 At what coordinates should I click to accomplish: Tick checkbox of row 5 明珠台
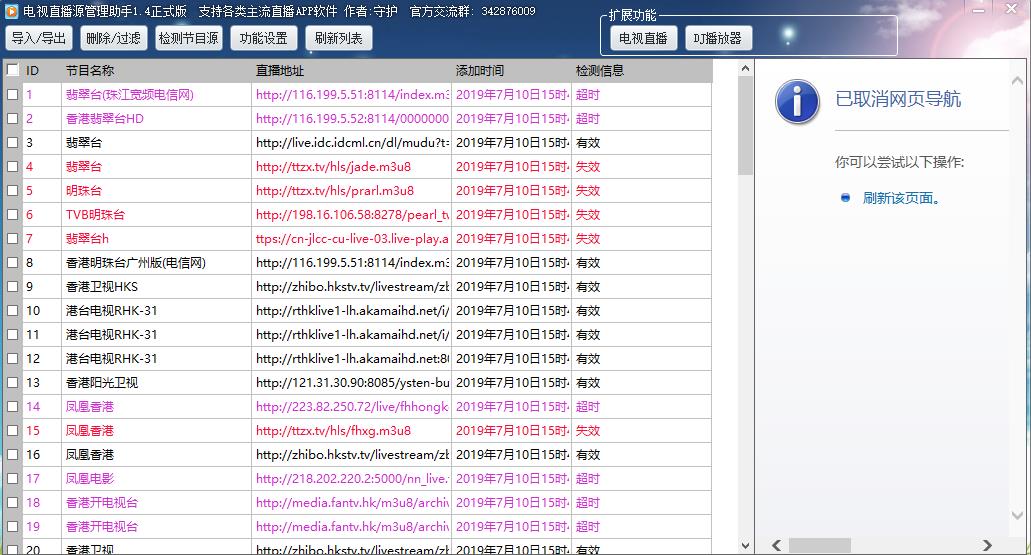coord(12,191)
